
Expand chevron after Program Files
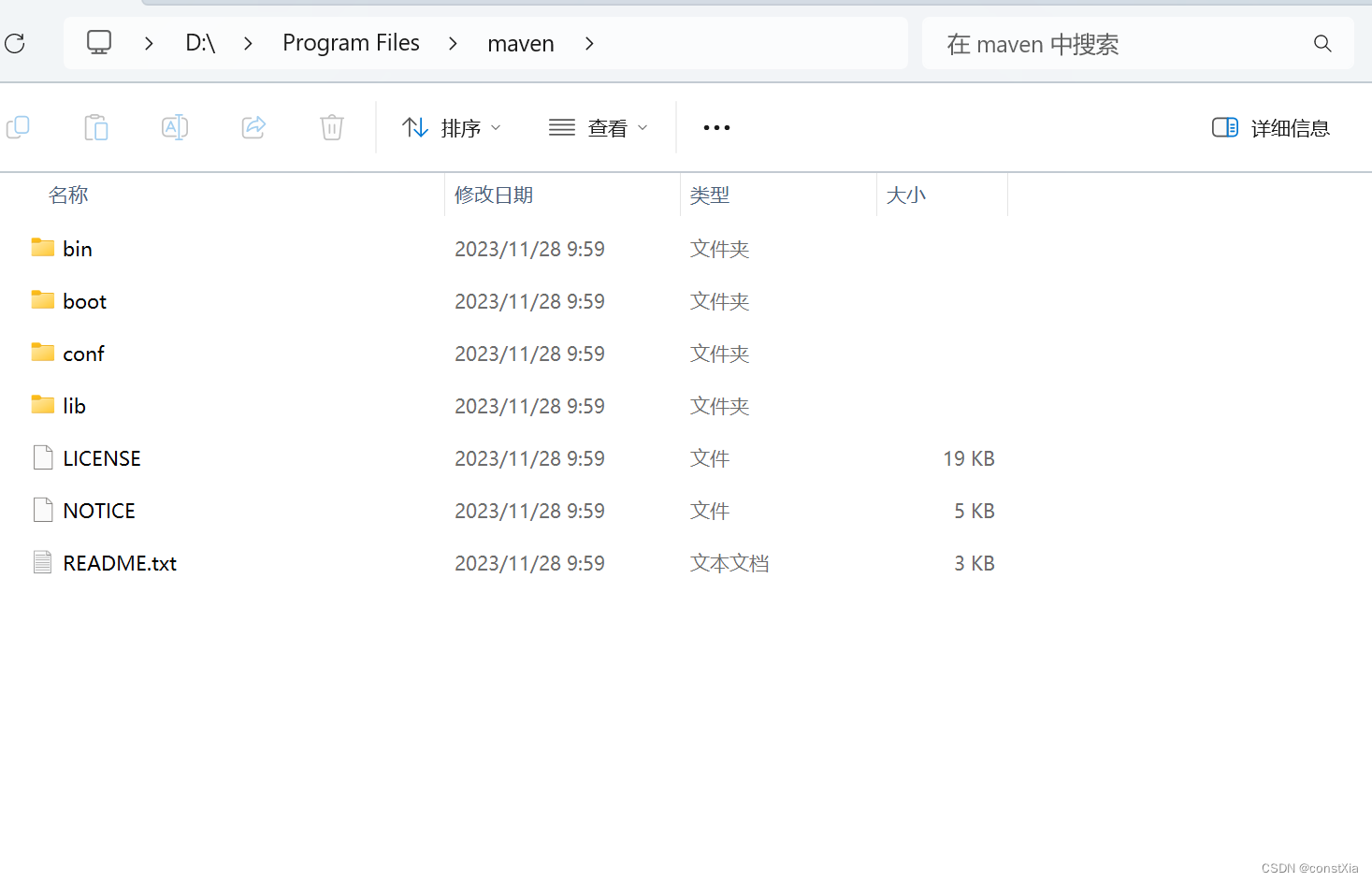click(x=453, y=43)
